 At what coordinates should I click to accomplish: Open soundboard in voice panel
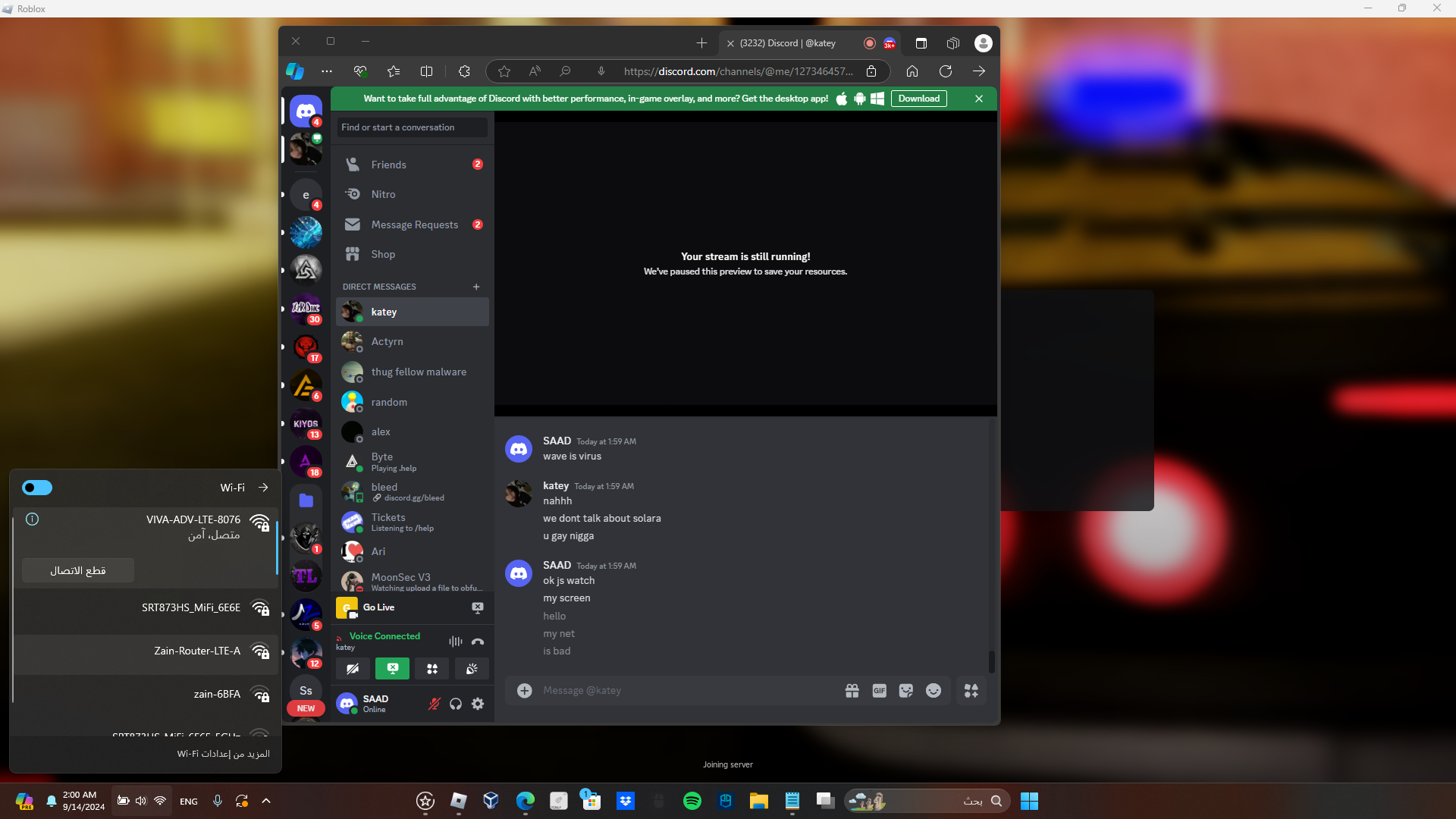point(472,669)
